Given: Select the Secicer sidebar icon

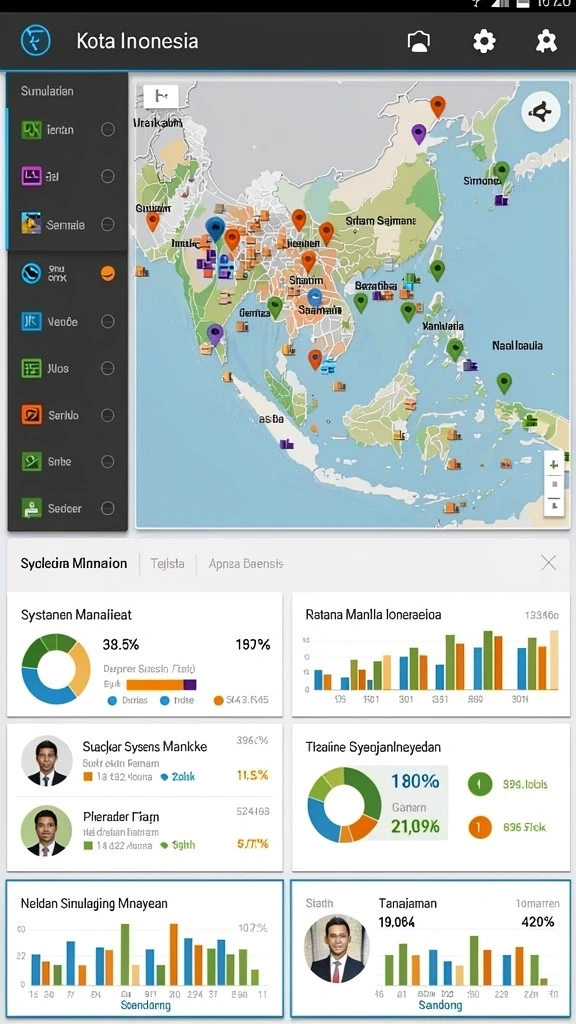Looking at the screenshot, I should (x=31, y=508).
